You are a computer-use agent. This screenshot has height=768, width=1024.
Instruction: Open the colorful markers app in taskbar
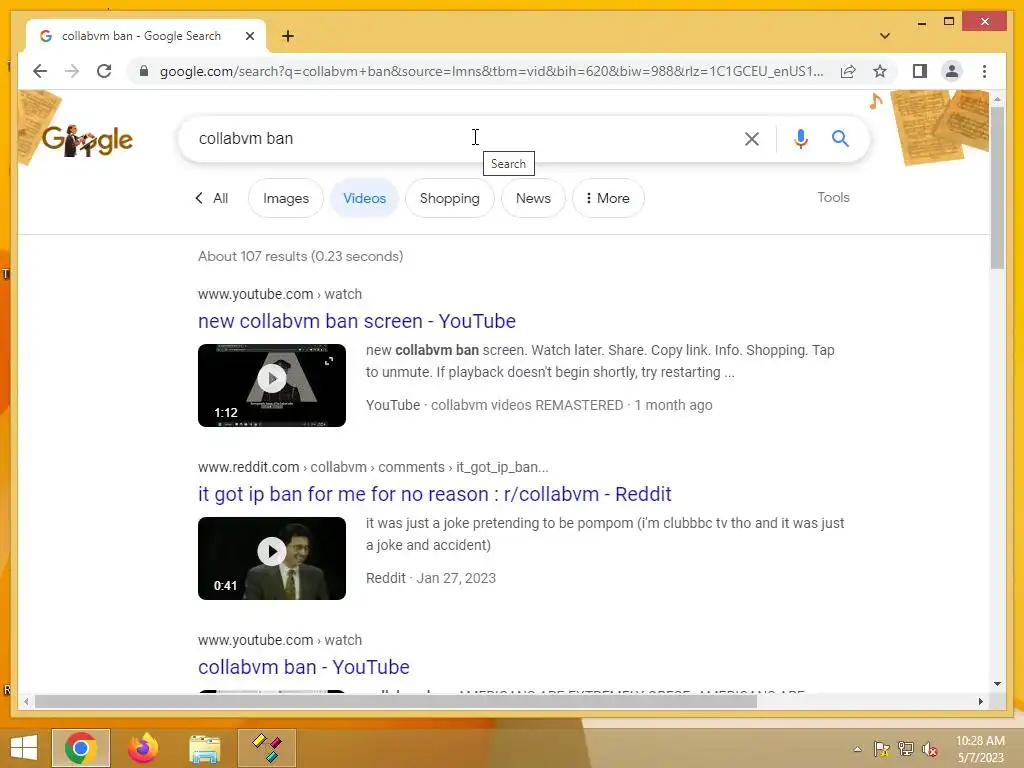coord(266,748)
